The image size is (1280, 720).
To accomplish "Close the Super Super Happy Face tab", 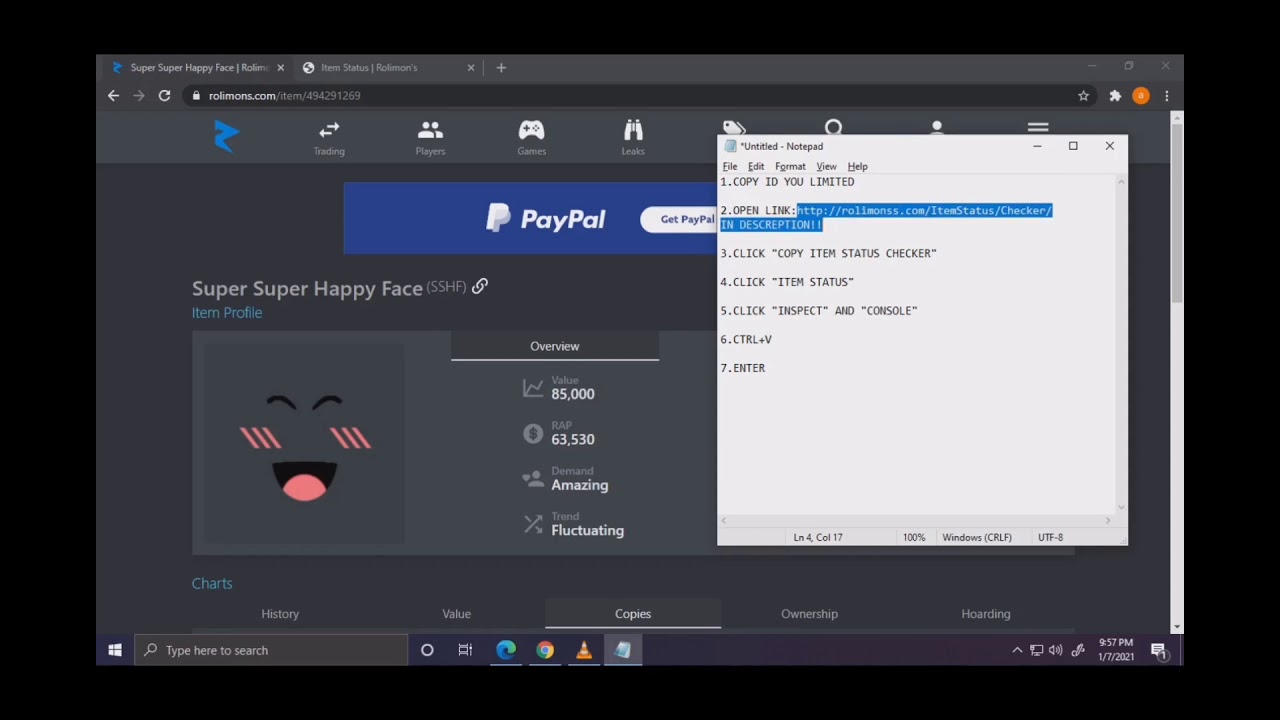I will tap(280, 67).
